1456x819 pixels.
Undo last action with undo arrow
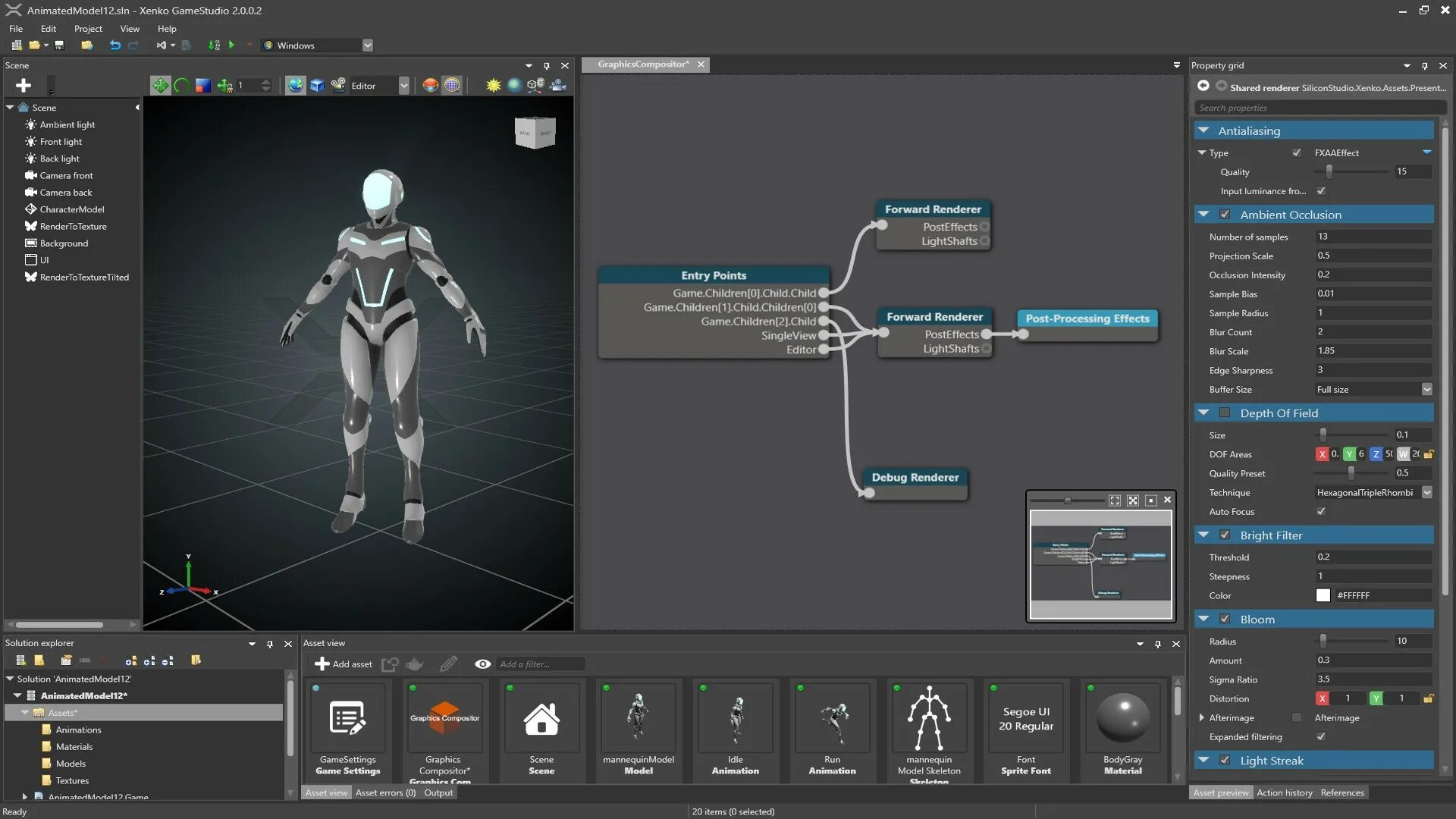tap(115, 45)
